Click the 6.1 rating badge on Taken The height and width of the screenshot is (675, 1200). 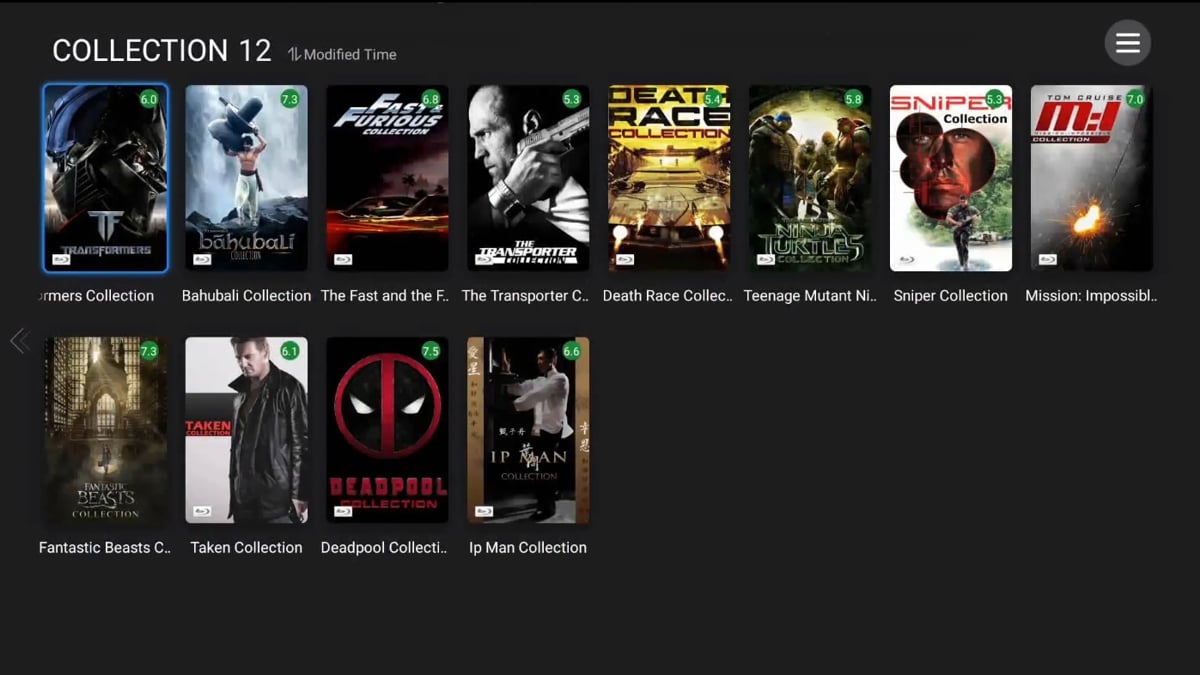point(290,351)
